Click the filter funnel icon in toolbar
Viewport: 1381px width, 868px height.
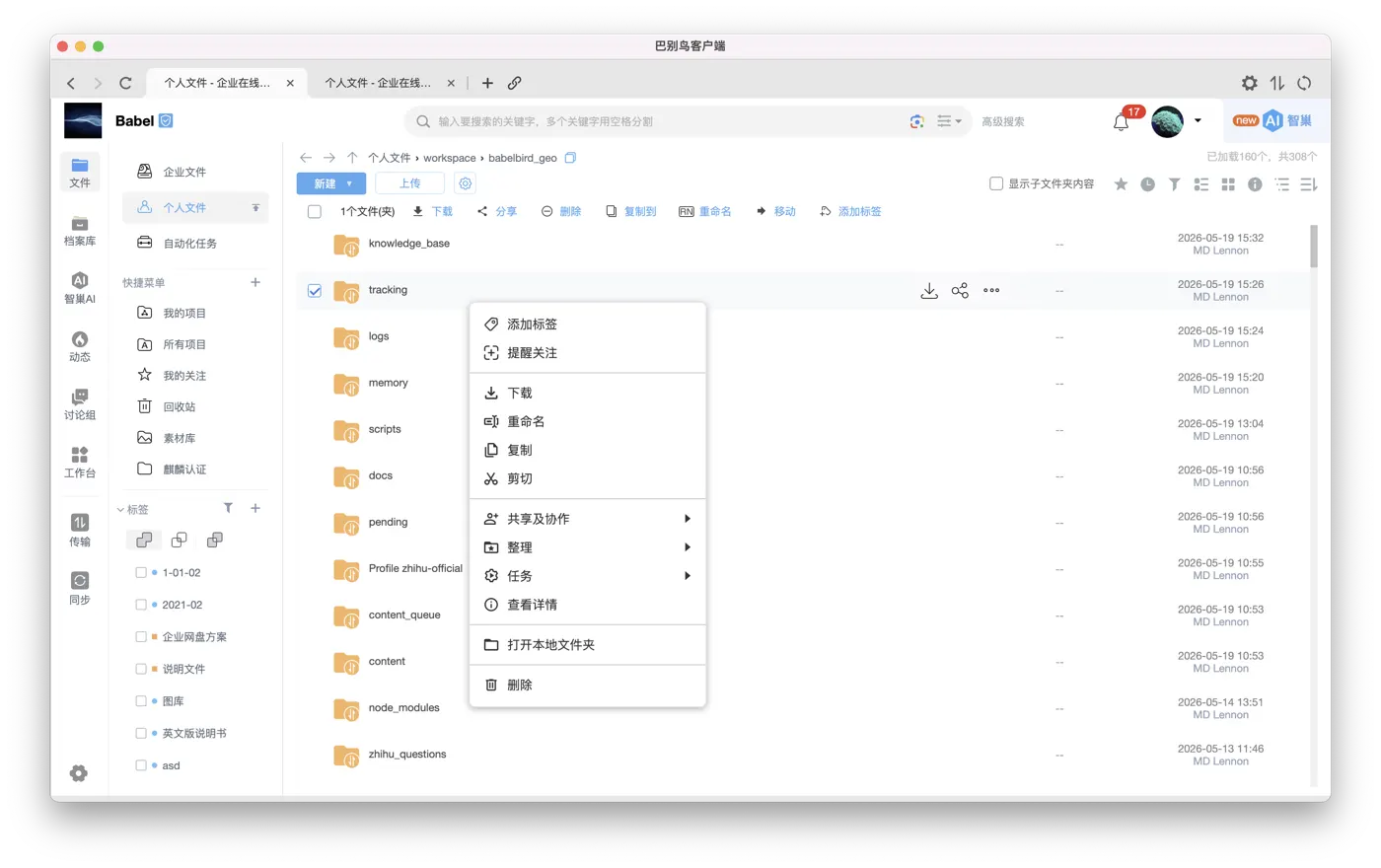1174,184
